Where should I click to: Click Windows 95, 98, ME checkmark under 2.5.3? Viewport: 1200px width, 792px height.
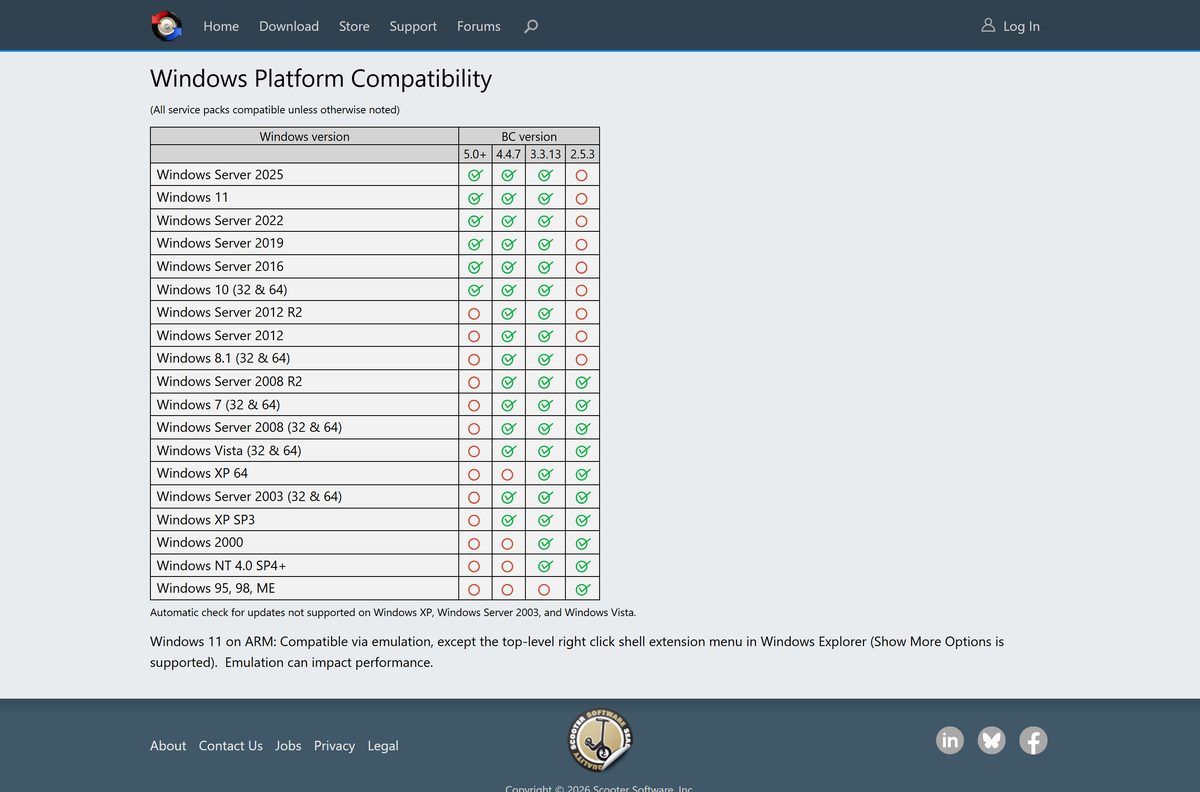582,589
